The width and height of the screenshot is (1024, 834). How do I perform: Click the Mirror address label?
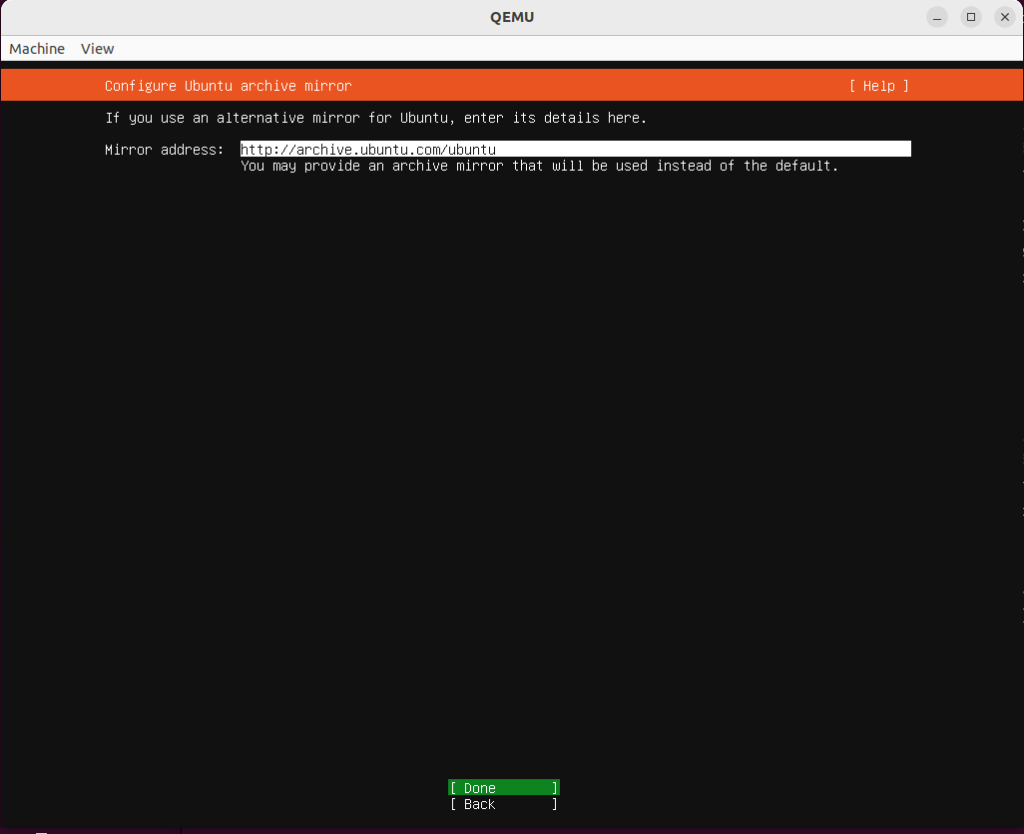(165, 150)
